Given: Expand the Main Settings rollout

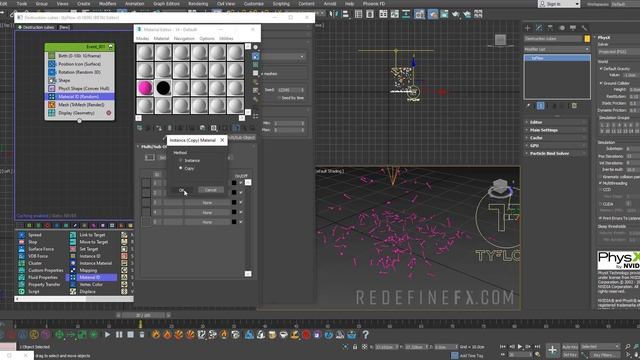Looking at the screenshot, I should coord(557,130).
